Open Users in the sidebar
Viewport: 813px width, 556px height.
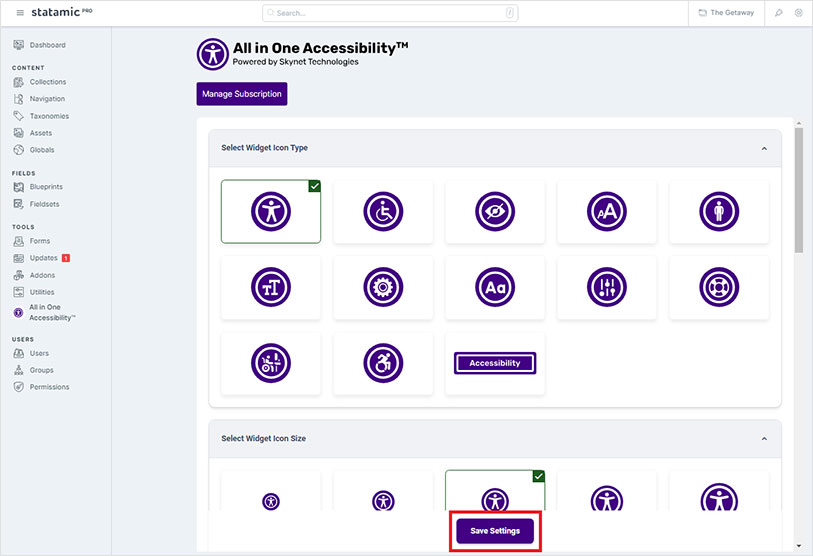click(31, 353)
